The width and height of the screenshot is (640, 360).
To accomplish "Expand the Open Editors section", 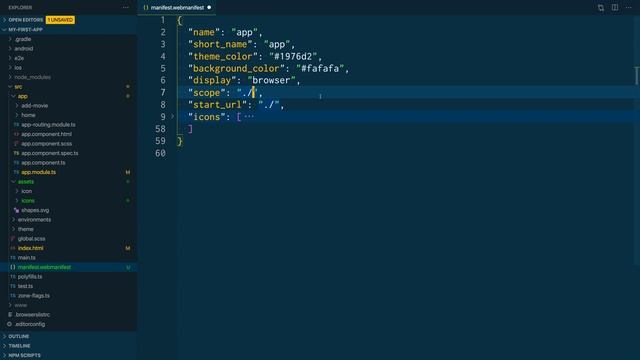I will point(25,20).
